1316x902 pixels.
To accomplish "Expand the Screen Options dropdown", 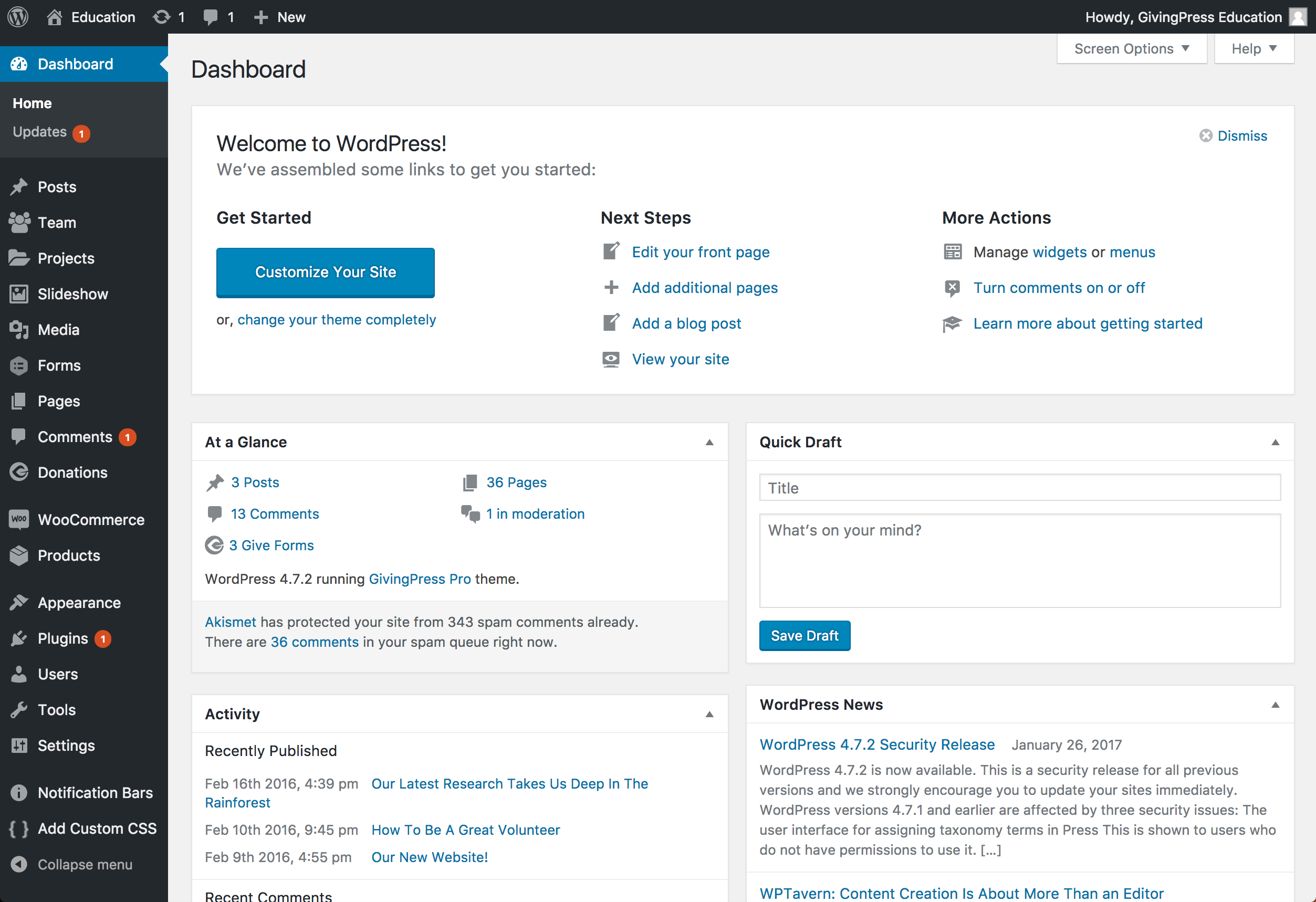I will coord(1131,49).
